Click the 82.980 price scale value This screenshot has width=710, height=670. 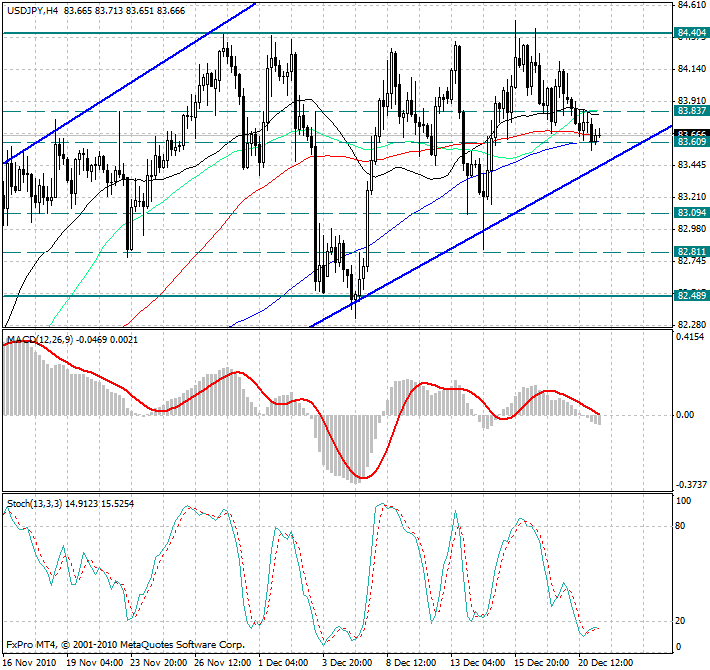click(x=692, y=229)
